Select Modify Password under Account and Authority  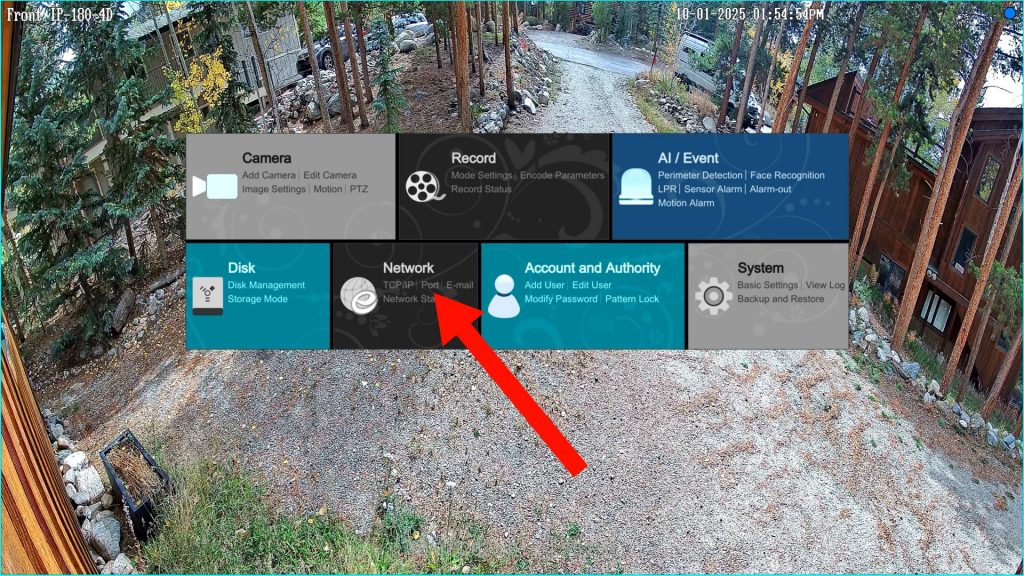[561, 299]
